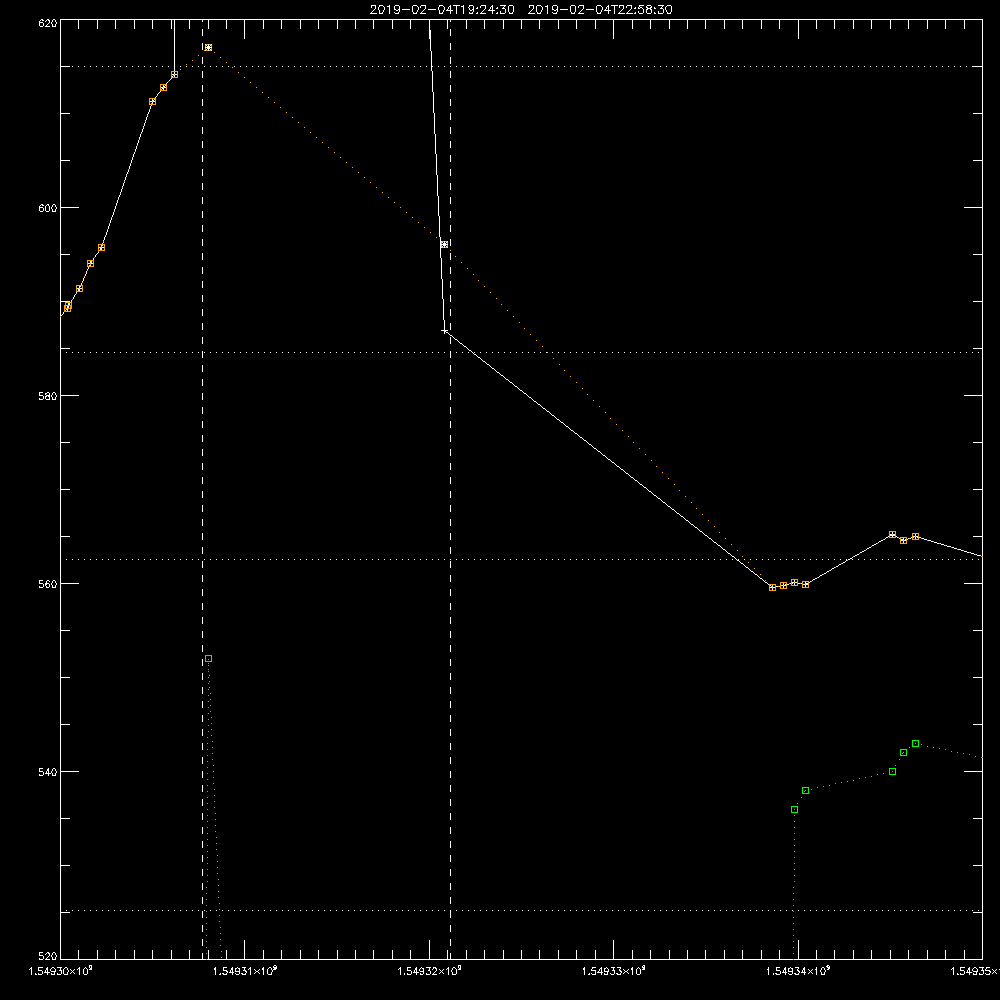1000x1000 pixels.
Task: Pick the orange peak marker near value 617
Action: click(x=209, y=48)
